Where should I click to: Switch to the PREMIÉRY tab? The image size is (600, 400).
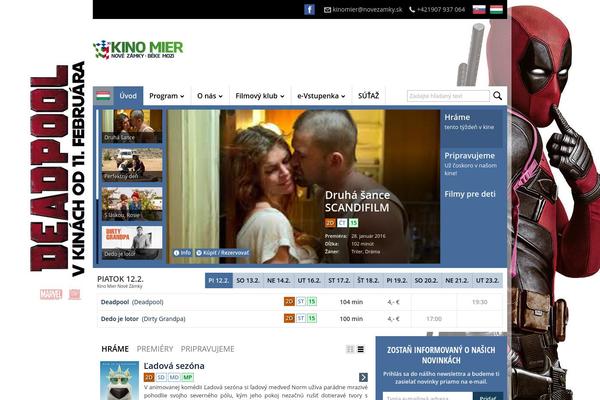point(155,349)
